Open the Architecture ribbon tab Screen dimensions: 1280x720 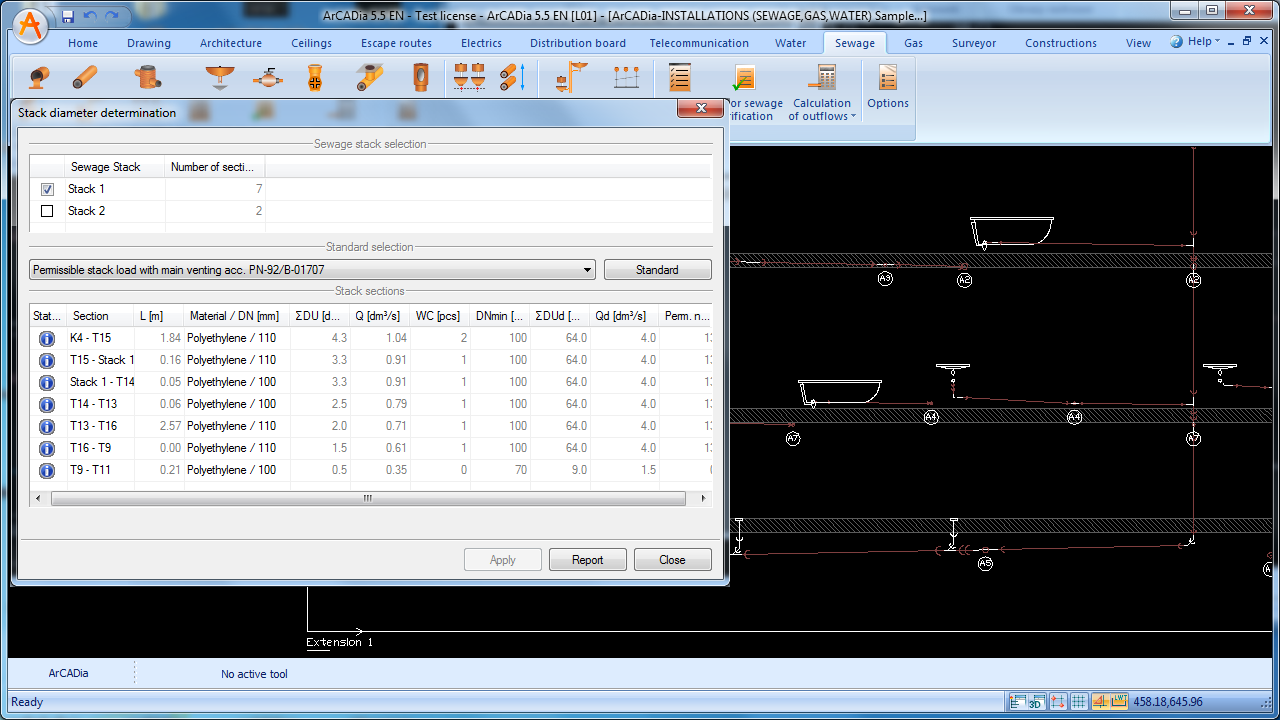point(231,43)
